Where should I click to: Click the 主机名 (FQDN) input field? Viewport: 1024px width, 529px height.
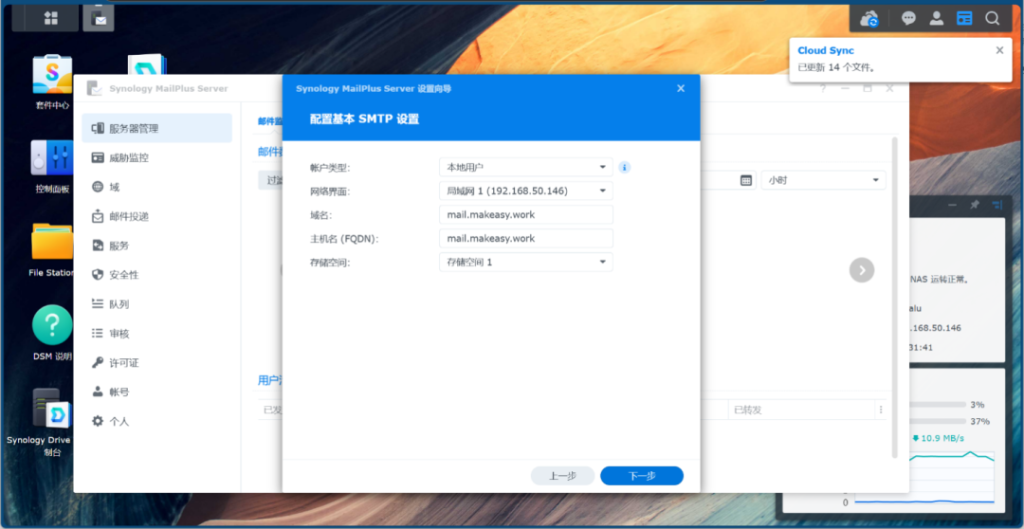(526, 238)
